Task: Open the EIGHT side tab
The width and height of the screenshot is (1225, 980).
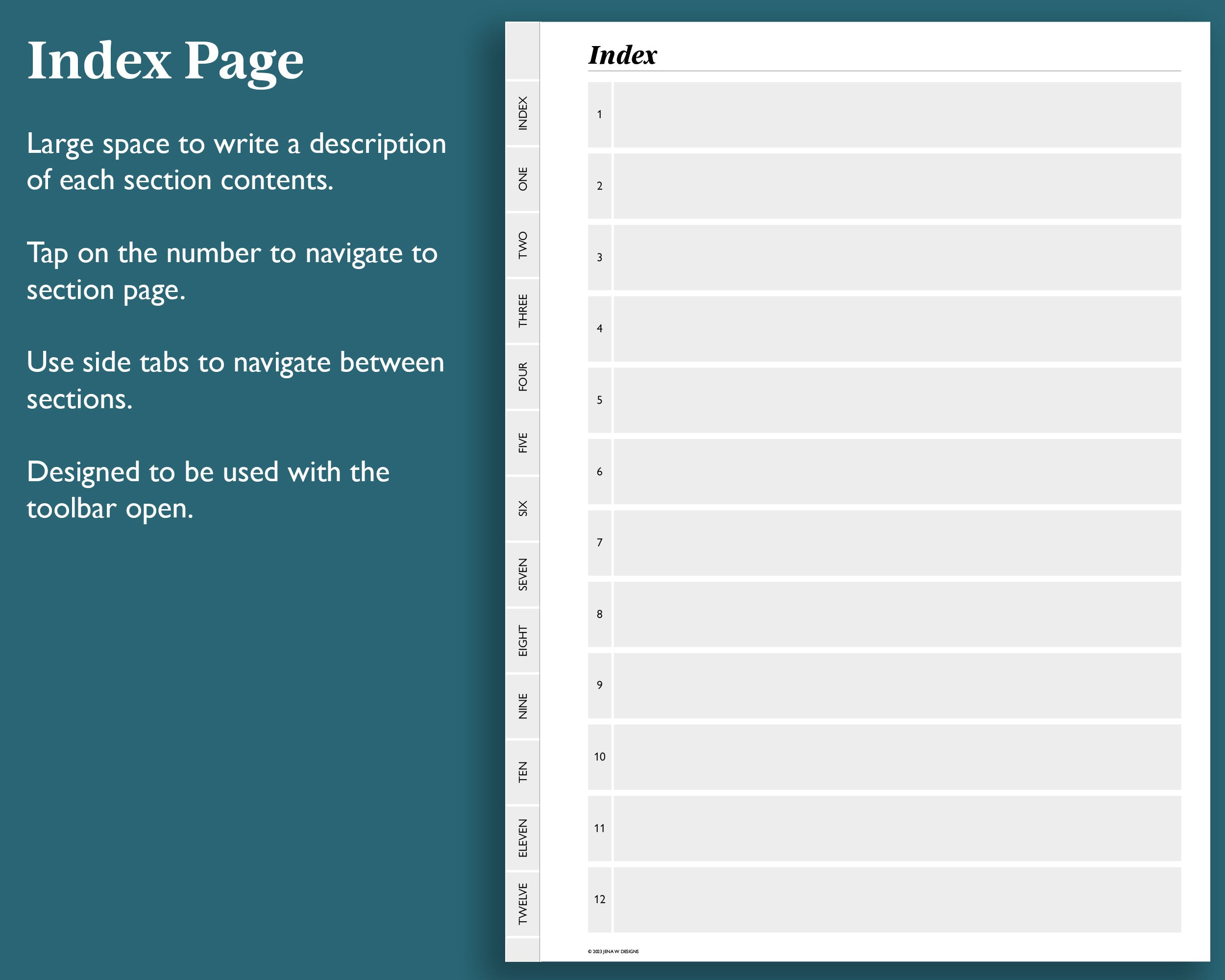Action: pyautogui.click(x=522, y=640)
